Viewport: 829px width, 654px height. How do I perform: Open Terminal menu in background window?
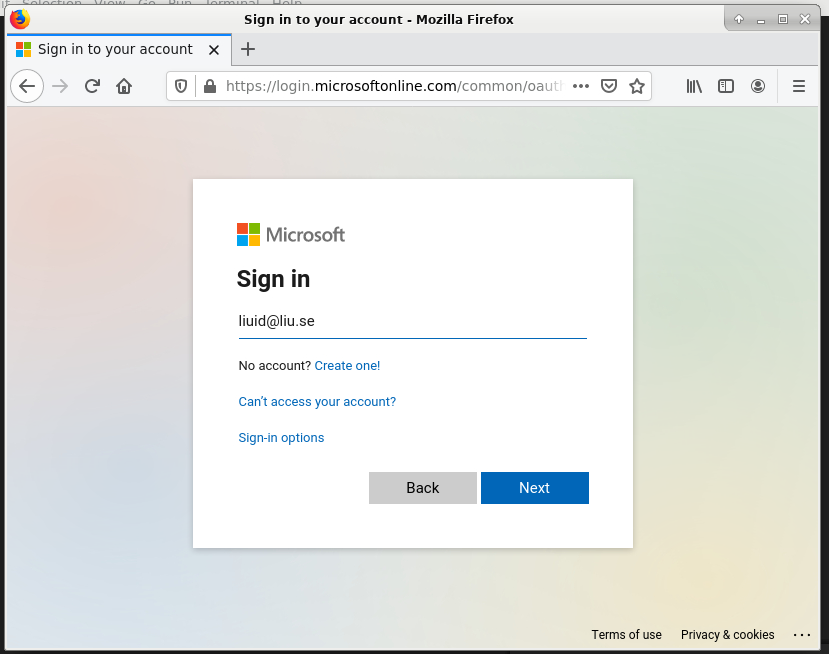click(232, 3)
